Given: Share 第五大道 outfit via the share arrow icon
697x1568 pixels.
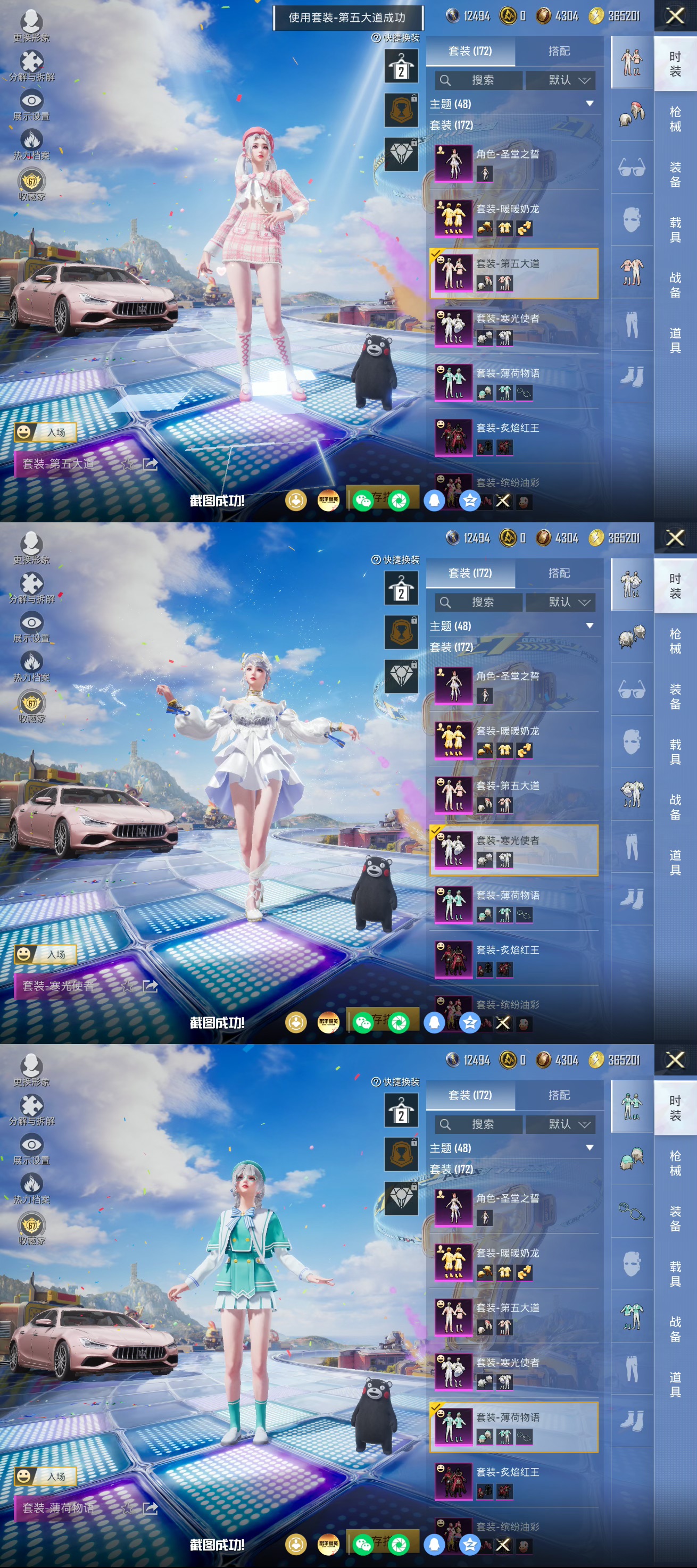Looking at the screenshot, I should [150, 464].
